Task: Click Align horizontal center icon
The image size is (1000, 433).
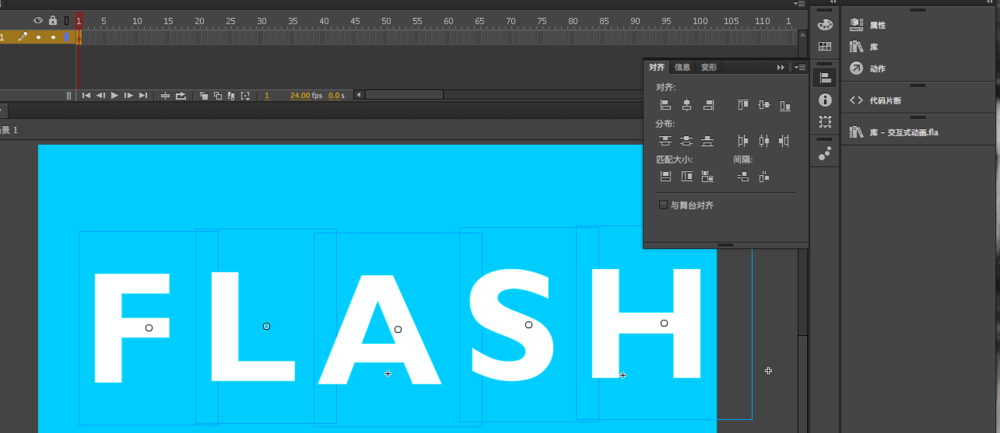Action: (x=686, y=105)
